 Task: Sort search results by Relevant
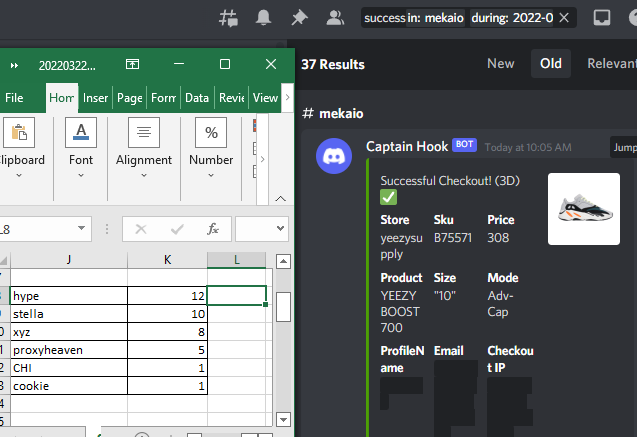[x=611, y=63]
